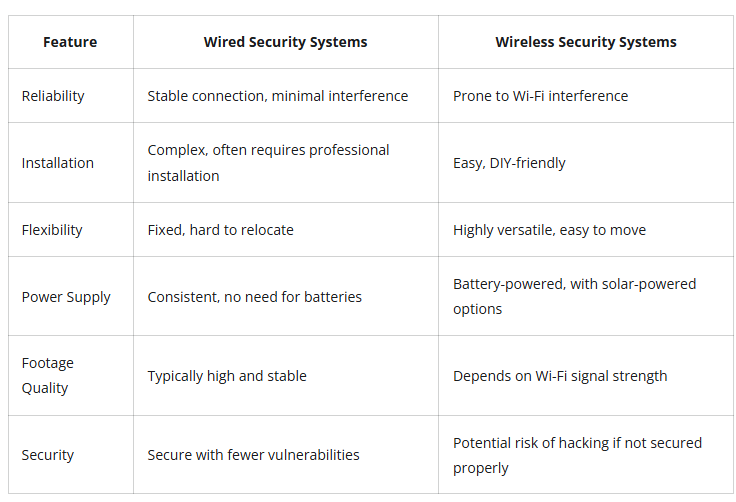Viewport: 736px width, 502px height.
Task: Click the Wireless Security Systems header
Action: 585,42
